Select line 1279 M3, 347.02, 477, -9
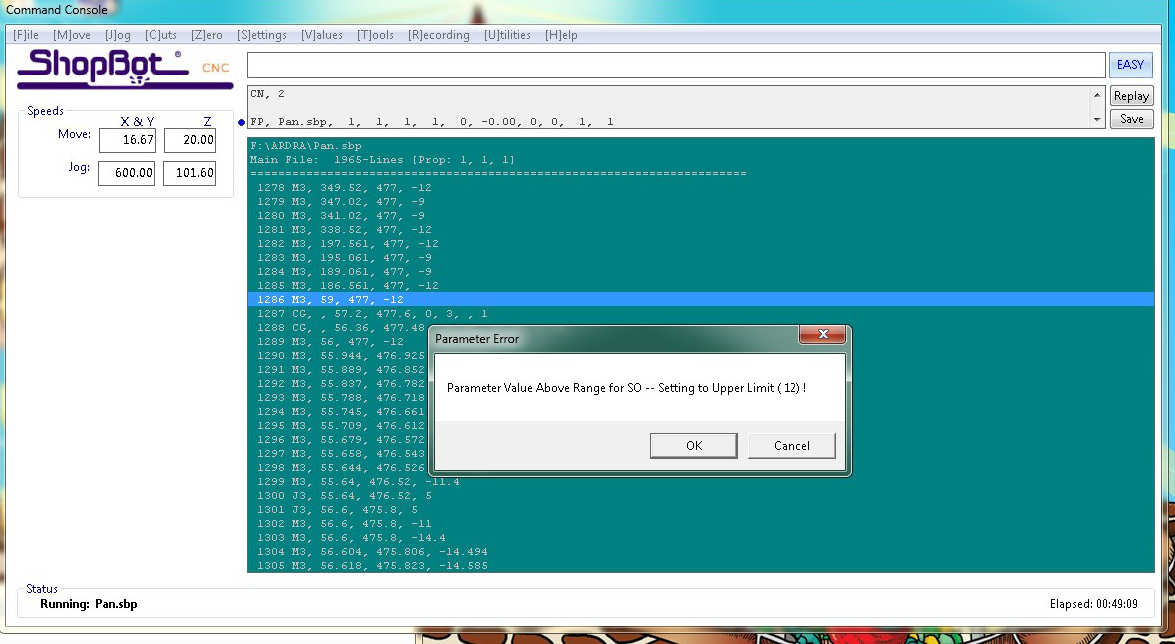Screen dimensions: 1175x644 click(x=341, y=202)
